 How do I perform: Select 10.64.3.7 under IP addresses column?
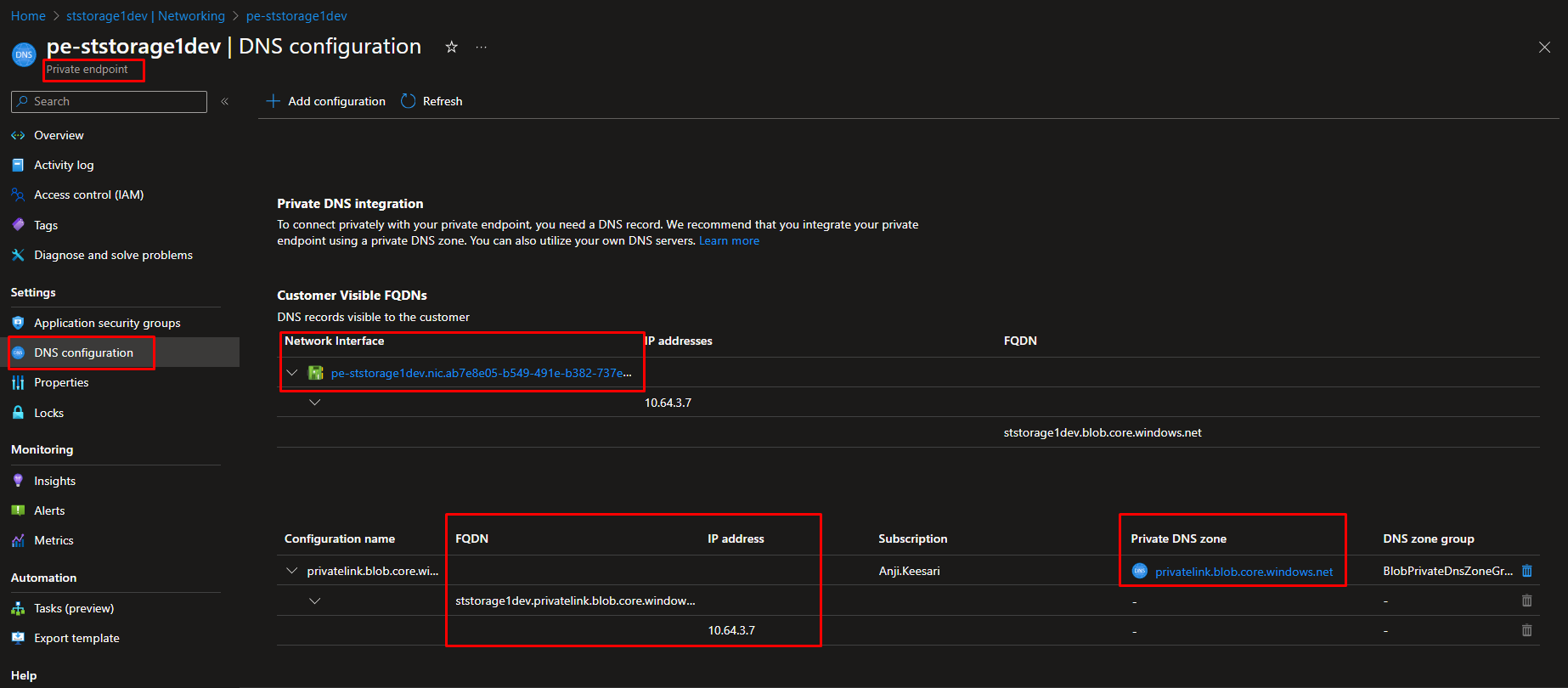click(x=668, y=403)
